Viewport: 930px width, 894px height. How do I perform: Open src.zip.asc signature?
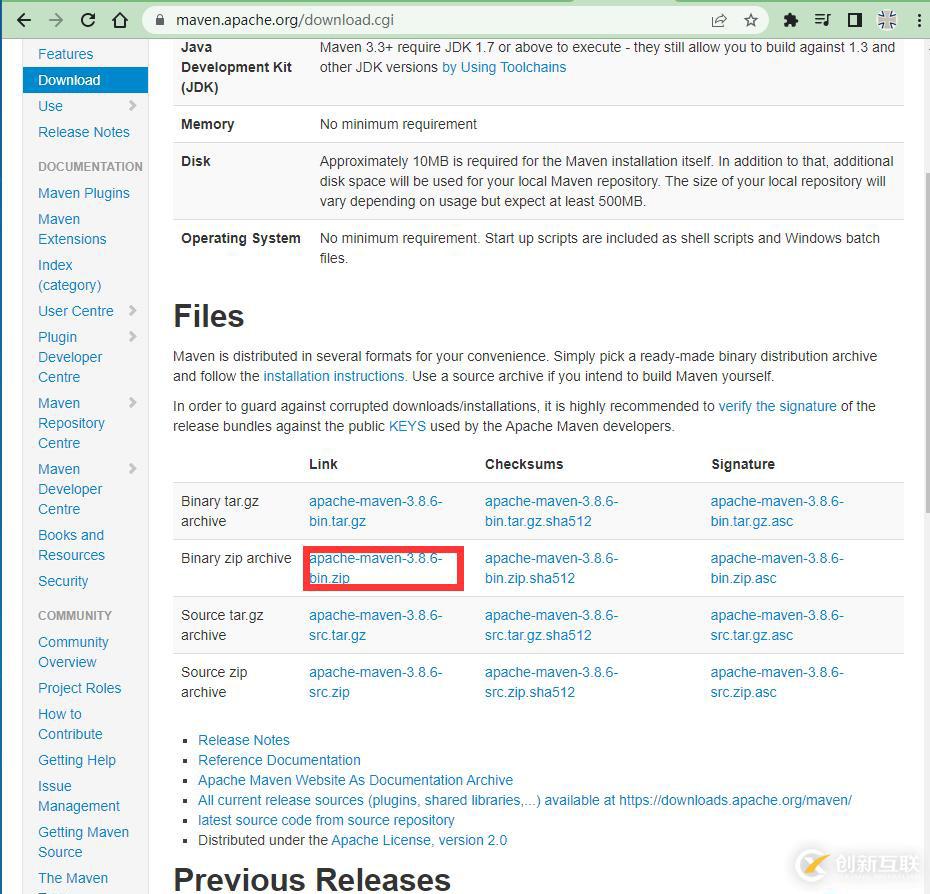click(x=777, y=682)
